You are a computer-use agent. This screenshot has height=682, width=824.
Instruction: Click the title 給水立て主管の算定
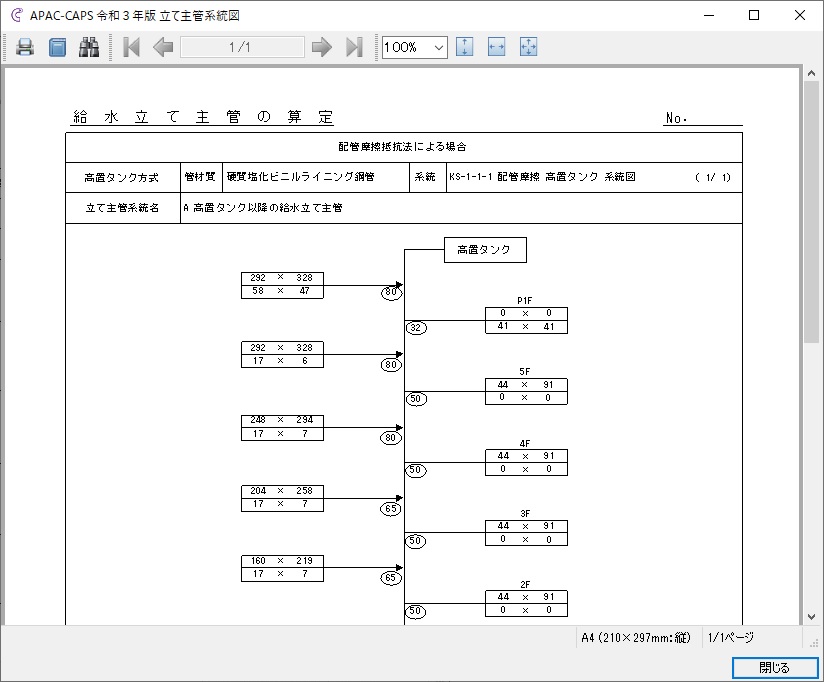203,117
